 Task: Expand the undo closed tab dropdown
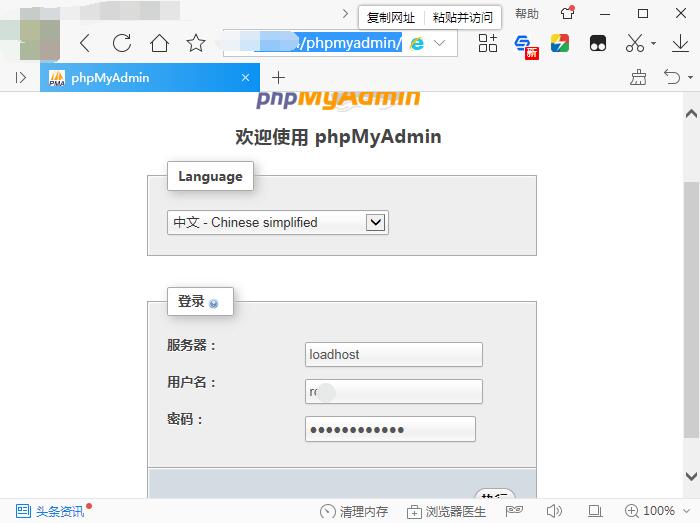690,78
